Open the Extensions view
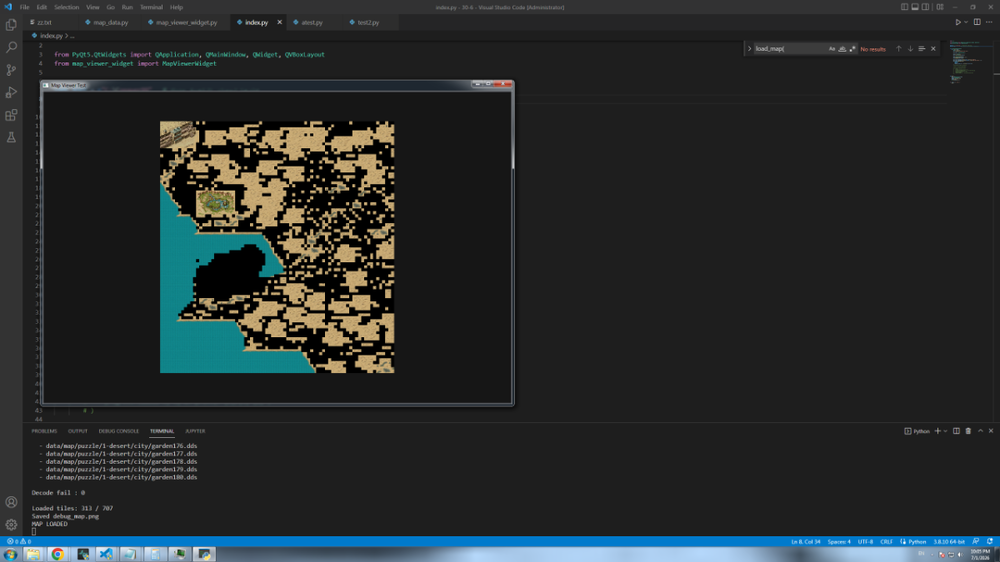 (x=11, y=115)
